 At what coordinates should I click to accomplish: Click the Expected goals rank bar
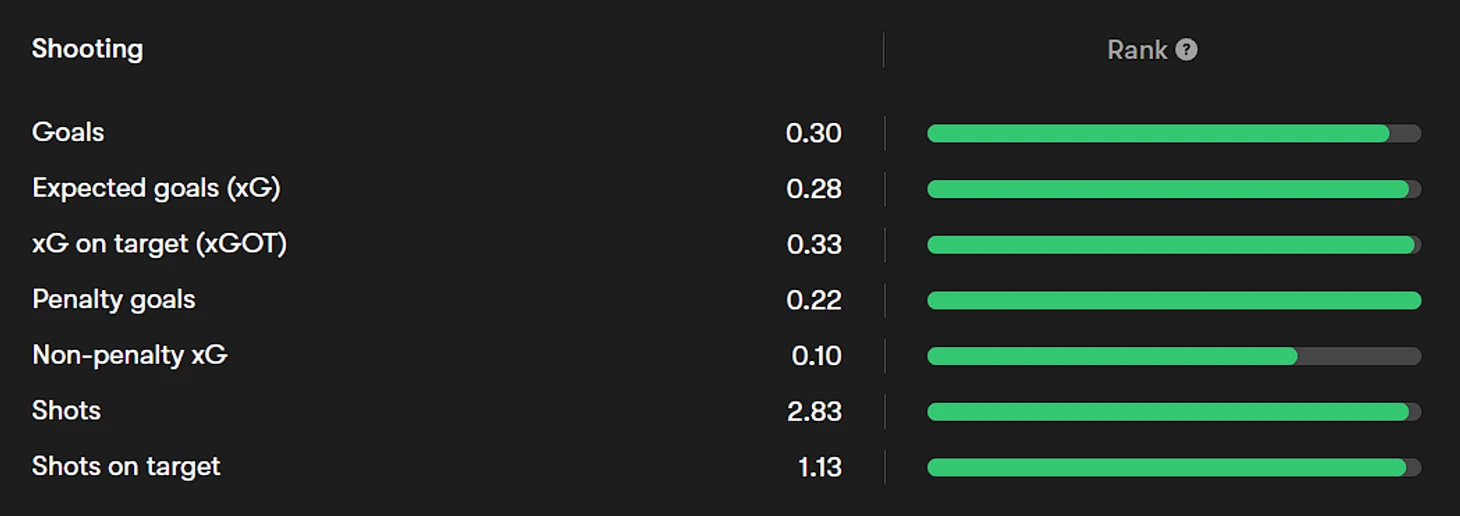coord(1173,189)
